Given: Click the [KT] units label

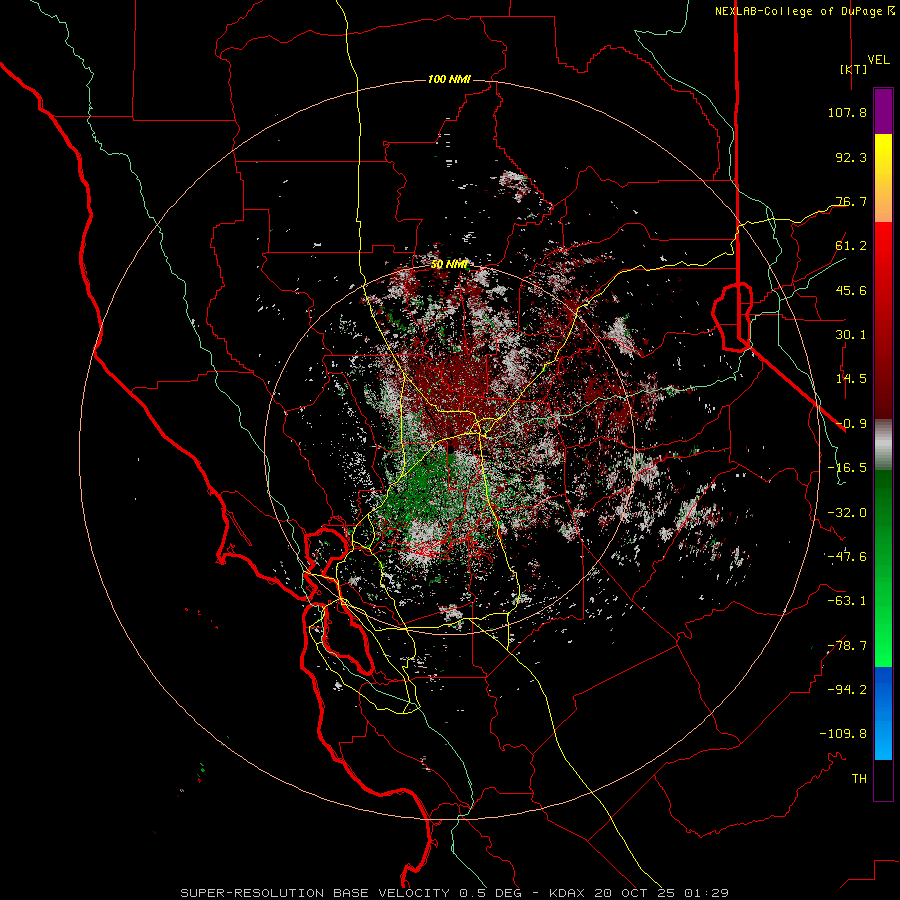Looking at the screenshot, I should click(x=854, y=69).
